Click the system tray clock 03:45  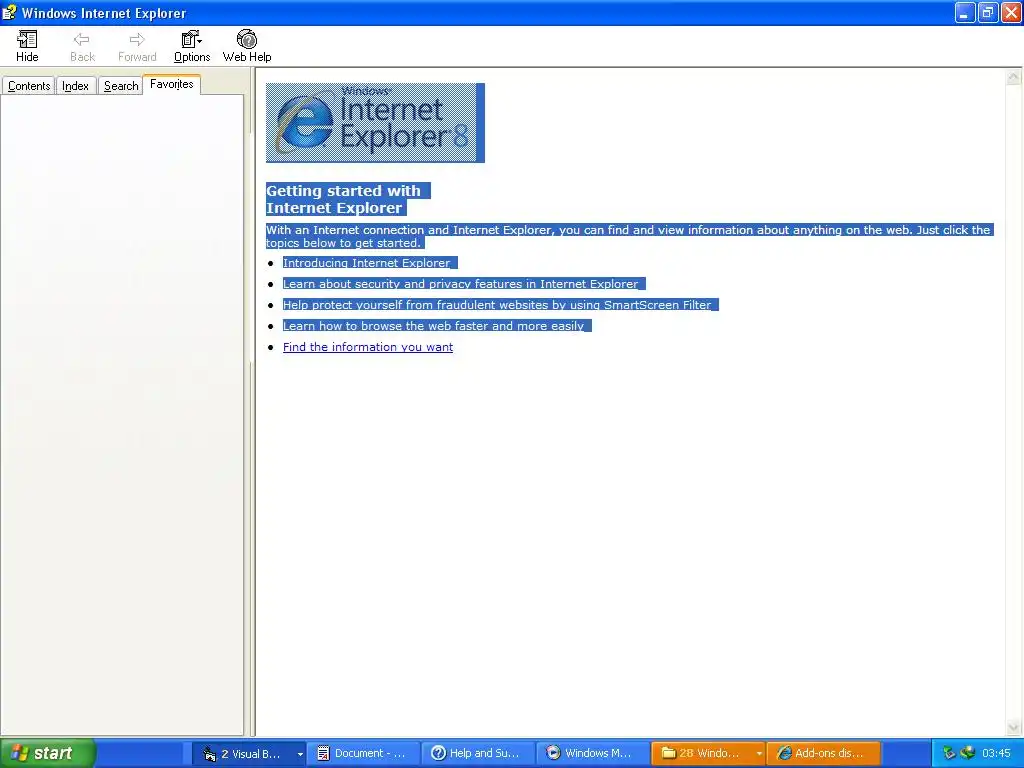click(x=997, y=753)
